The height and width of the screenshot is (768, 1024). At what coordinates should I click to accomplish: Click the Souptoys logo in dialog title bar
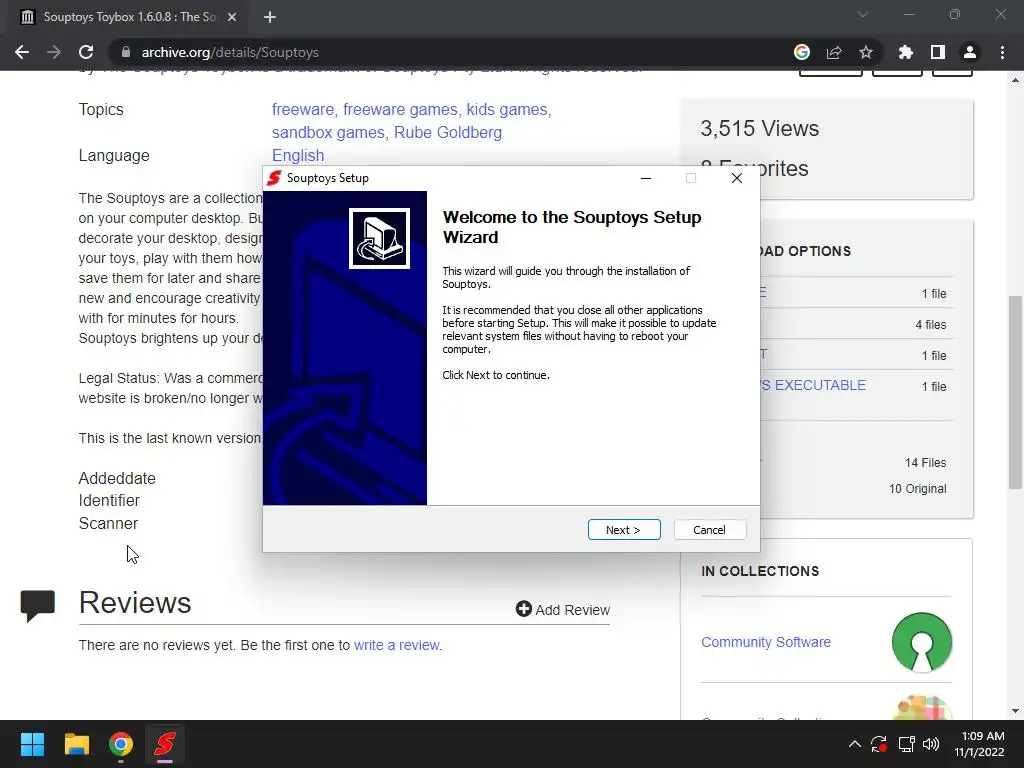pos(274,178)
